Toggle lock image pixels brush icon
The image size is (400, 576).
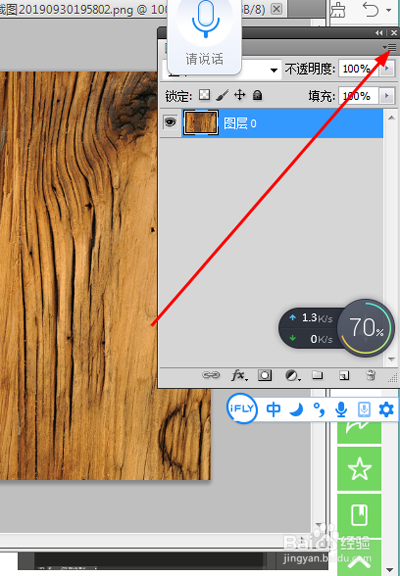click(222, 95)
